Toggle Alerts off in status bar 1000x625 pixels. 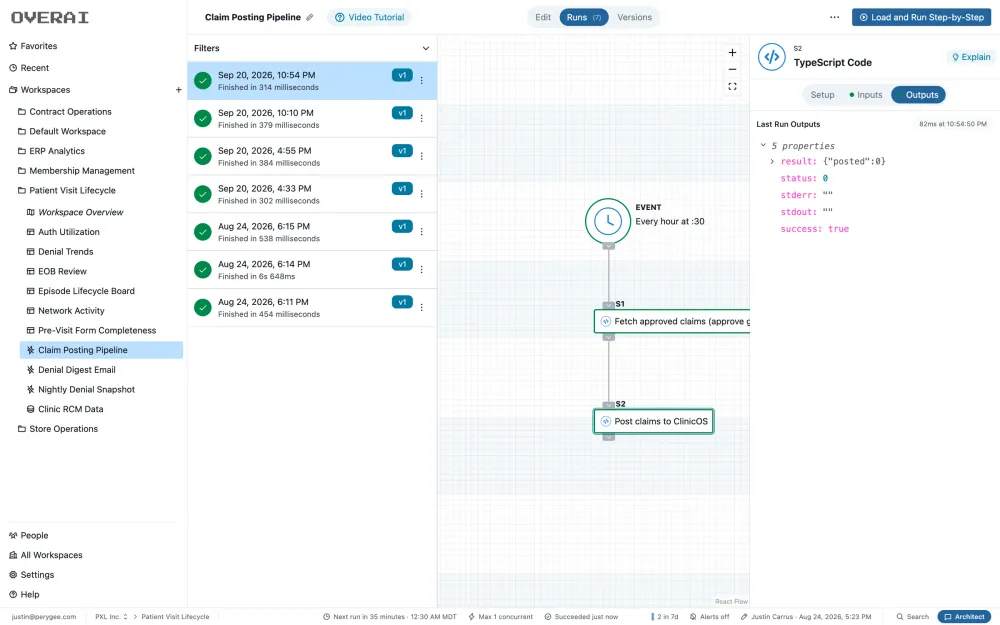(x=709, y=617)
